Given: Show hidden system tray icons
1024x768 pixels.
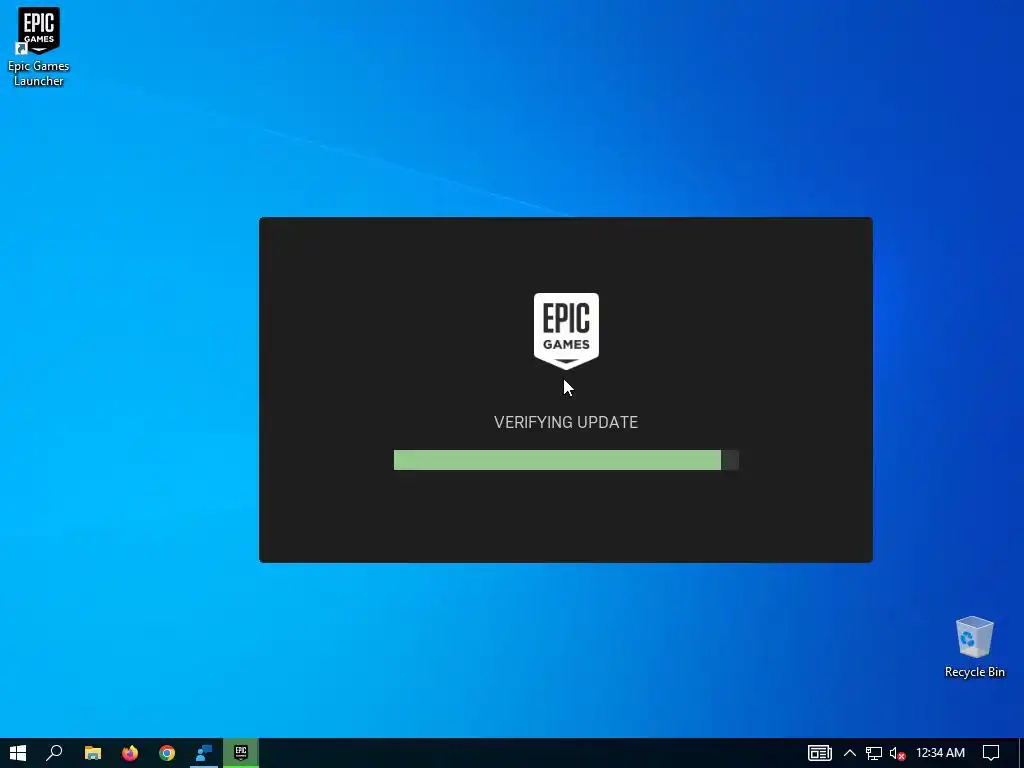Looking at the screenshot, I should (850, 753).
